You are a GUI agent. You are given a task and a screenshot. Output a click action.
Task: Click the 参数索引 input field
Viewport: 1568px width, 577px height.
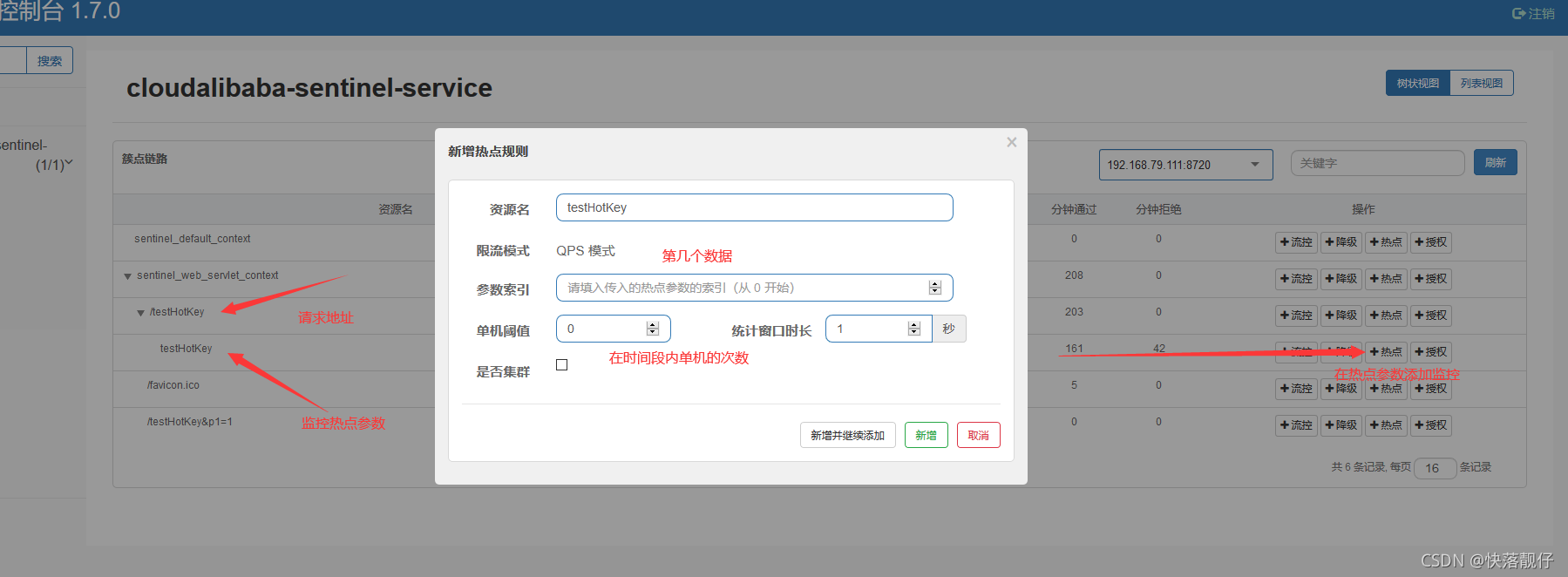(x=754, y=288)
